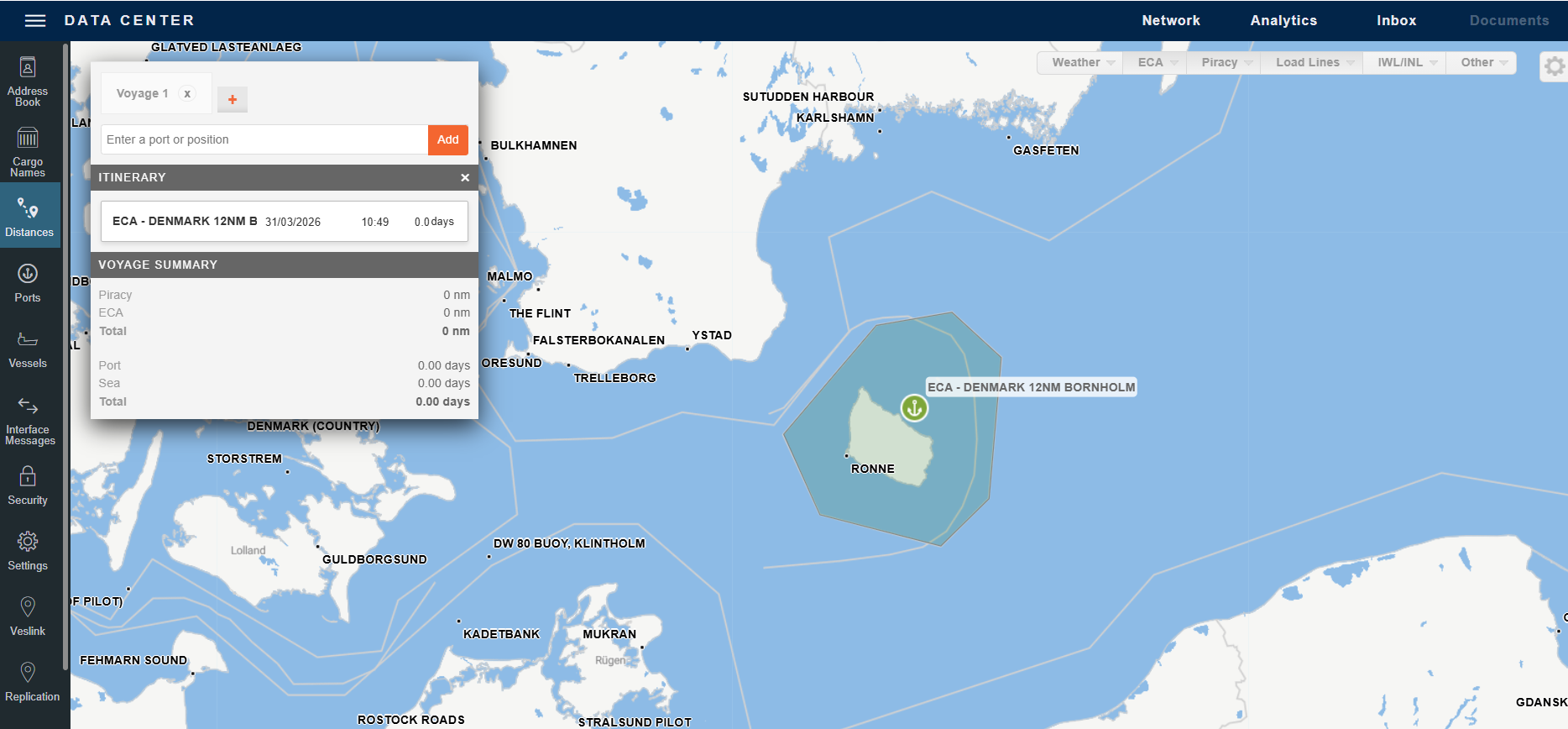
Task: Open Settings in sidebar
Action: pos(28,551)
